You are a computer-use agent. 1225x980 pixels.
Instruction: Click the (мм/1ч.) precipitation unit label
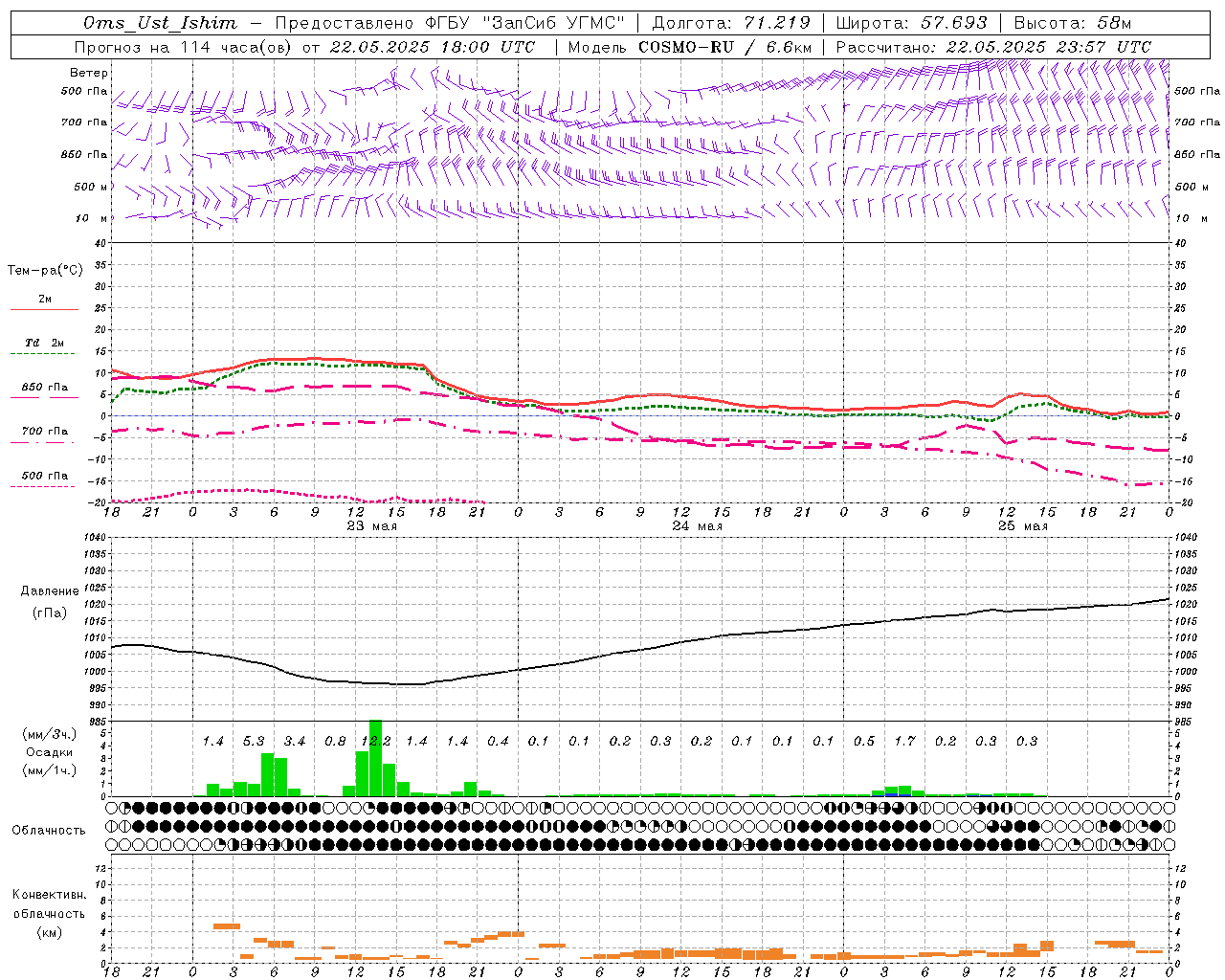coord(50,770)
